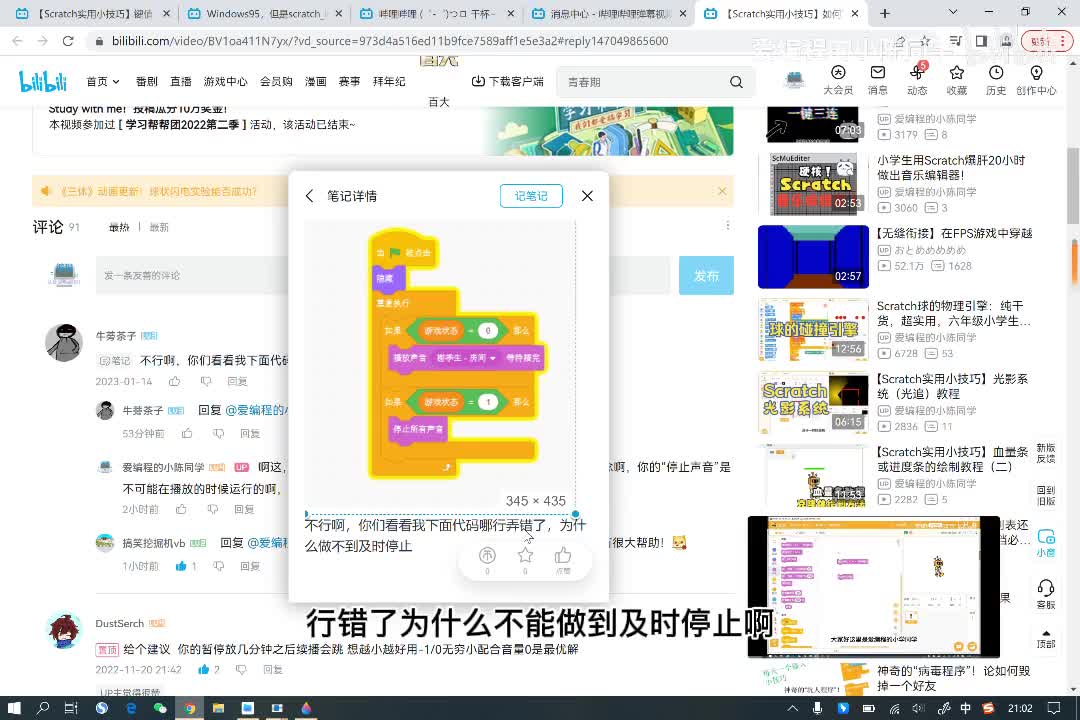
Task: Like the reply posted 2小时前
Action: 181,509
